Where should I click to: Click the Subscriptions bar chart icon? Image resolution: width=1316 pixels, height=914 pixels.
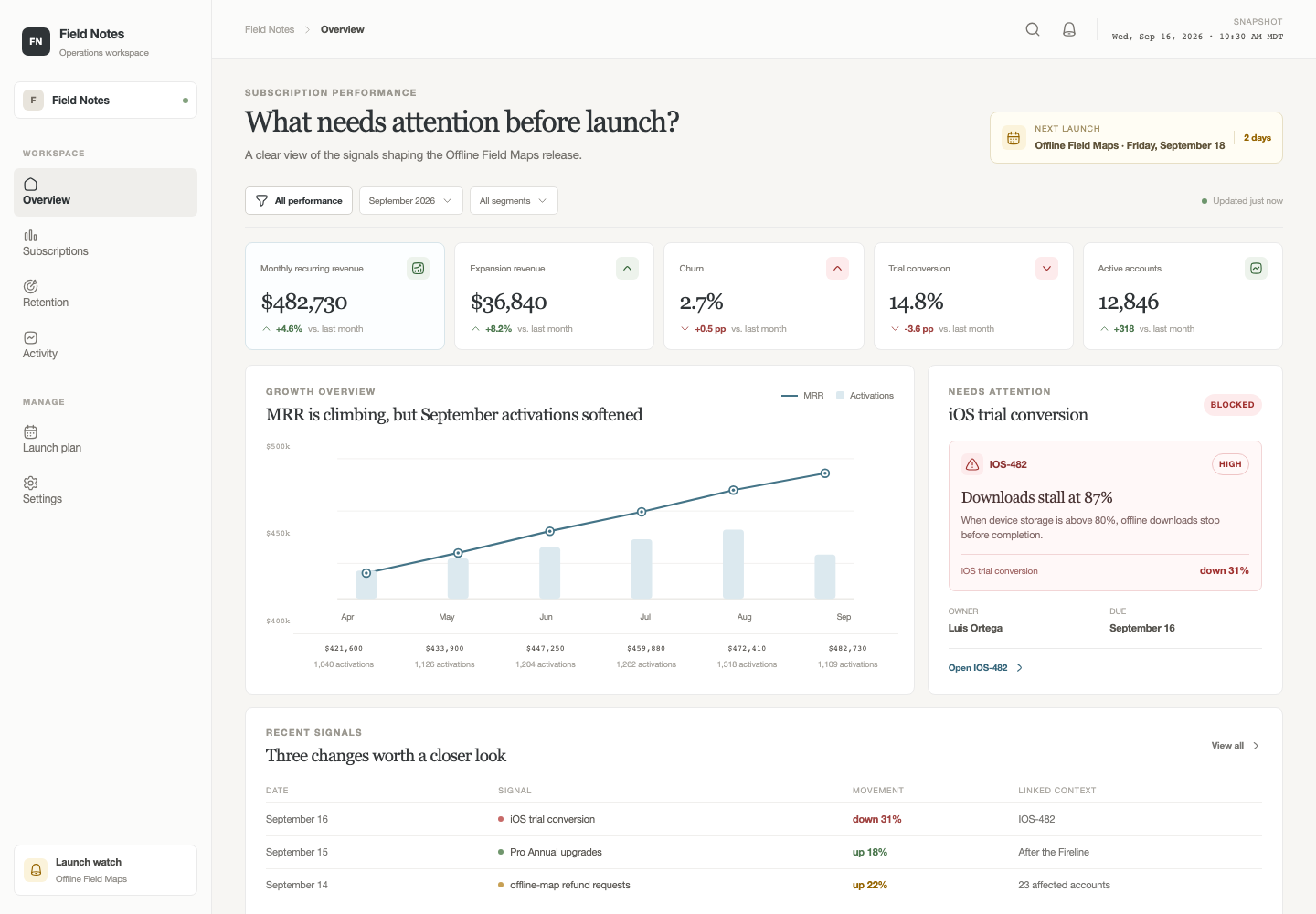[30, 235]
